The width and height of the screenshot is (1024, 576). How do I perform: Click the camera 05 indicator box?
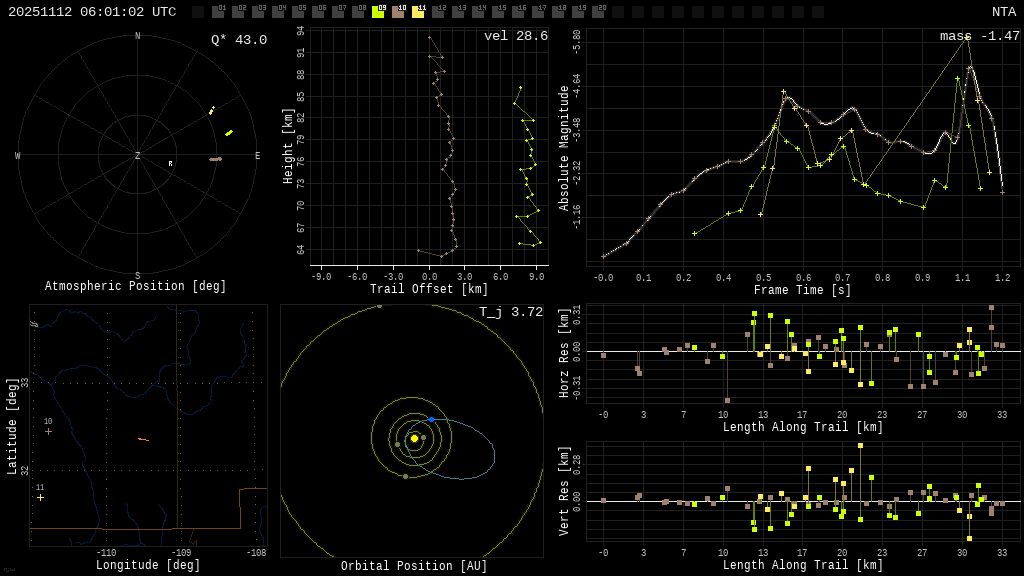click(x=298, y=12)
